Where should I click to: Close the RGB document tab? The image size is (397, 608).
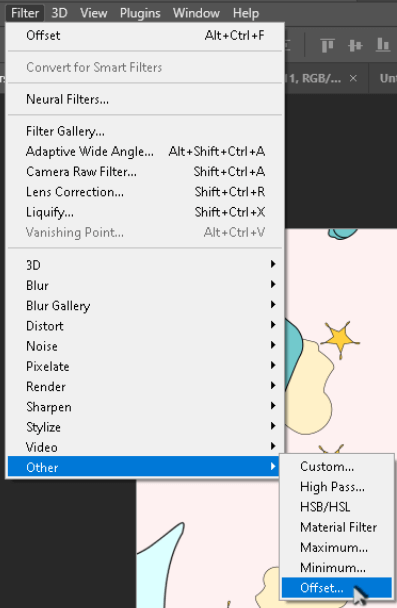point(353,78)
